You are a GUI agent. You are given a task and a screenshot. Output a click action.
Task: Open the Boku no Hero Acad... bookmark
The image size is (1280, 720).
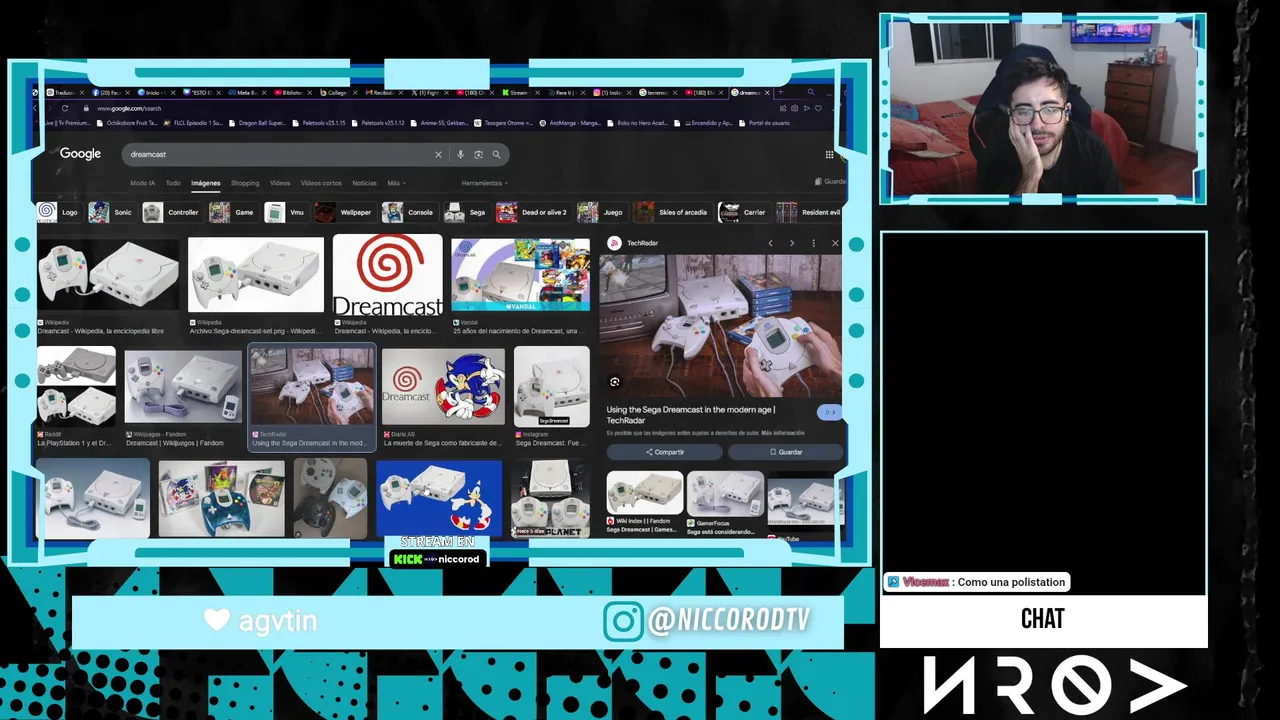[638, 123]
